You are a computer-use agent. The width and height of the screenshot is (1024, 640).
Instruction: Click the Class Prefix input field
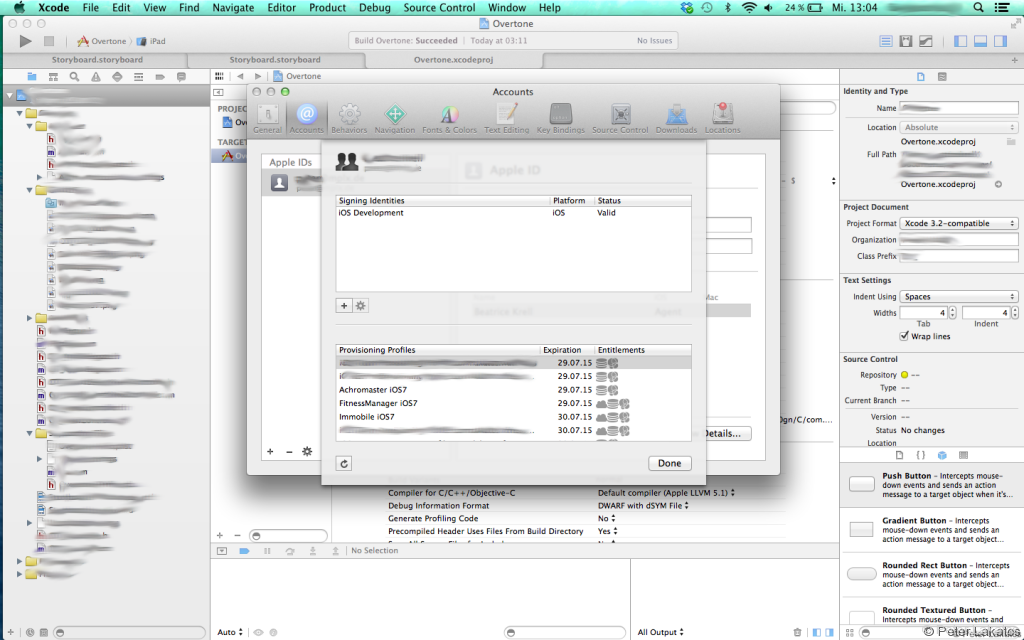click(x=959, y=256)
